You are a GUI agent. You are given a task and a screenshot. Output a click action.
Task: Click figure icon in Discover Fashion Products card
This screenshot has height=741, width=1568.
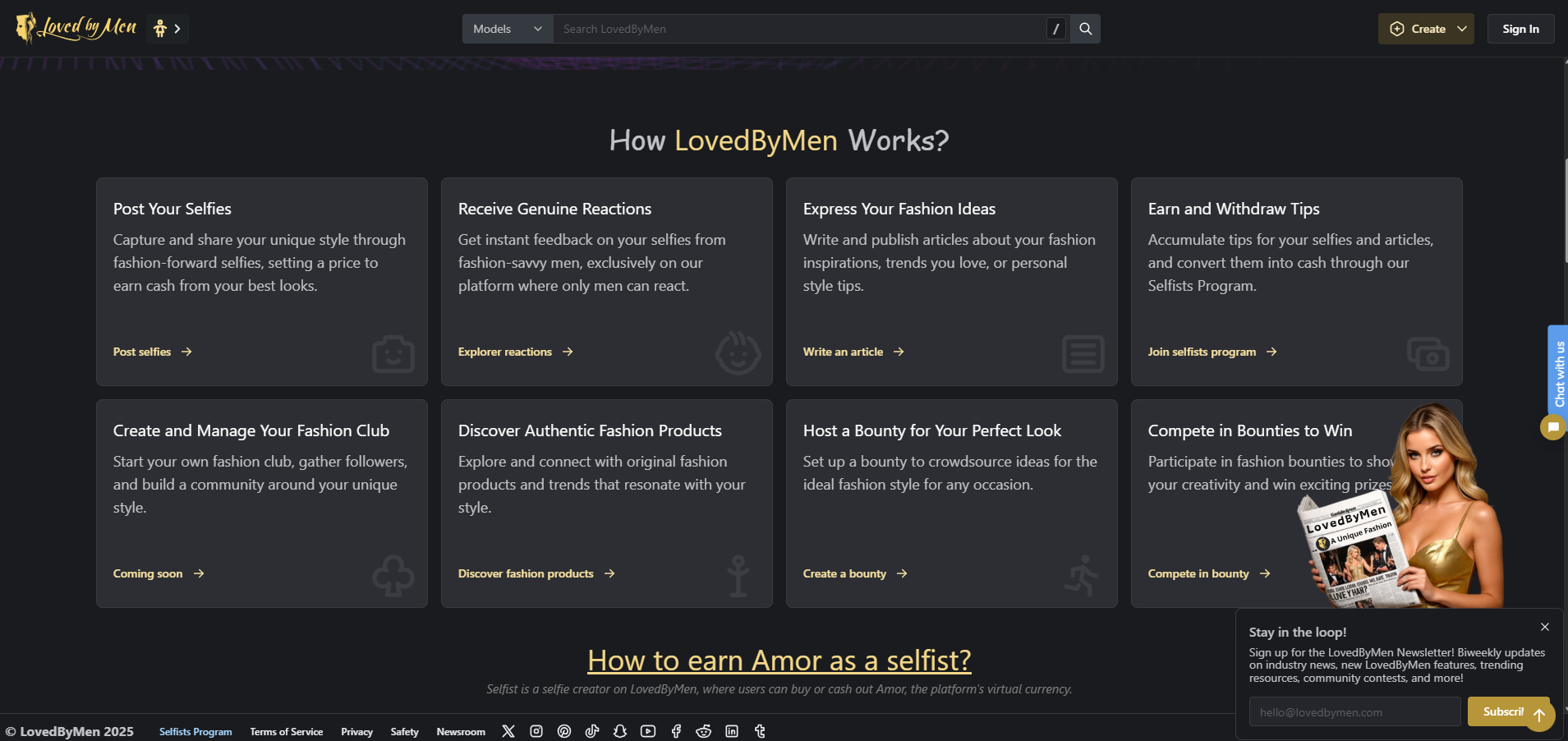(x=738, y=575)
